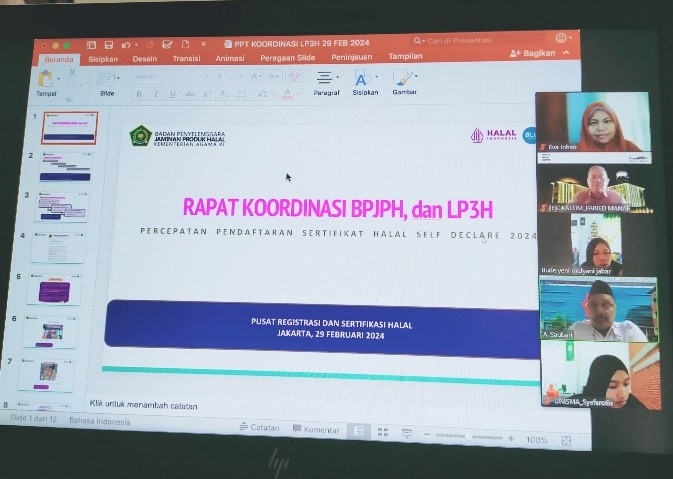Screen dimensions: 673x479
Task: Switch to Slide Sorter grid view
Action: pyautogui.click(x=383, y=432)
